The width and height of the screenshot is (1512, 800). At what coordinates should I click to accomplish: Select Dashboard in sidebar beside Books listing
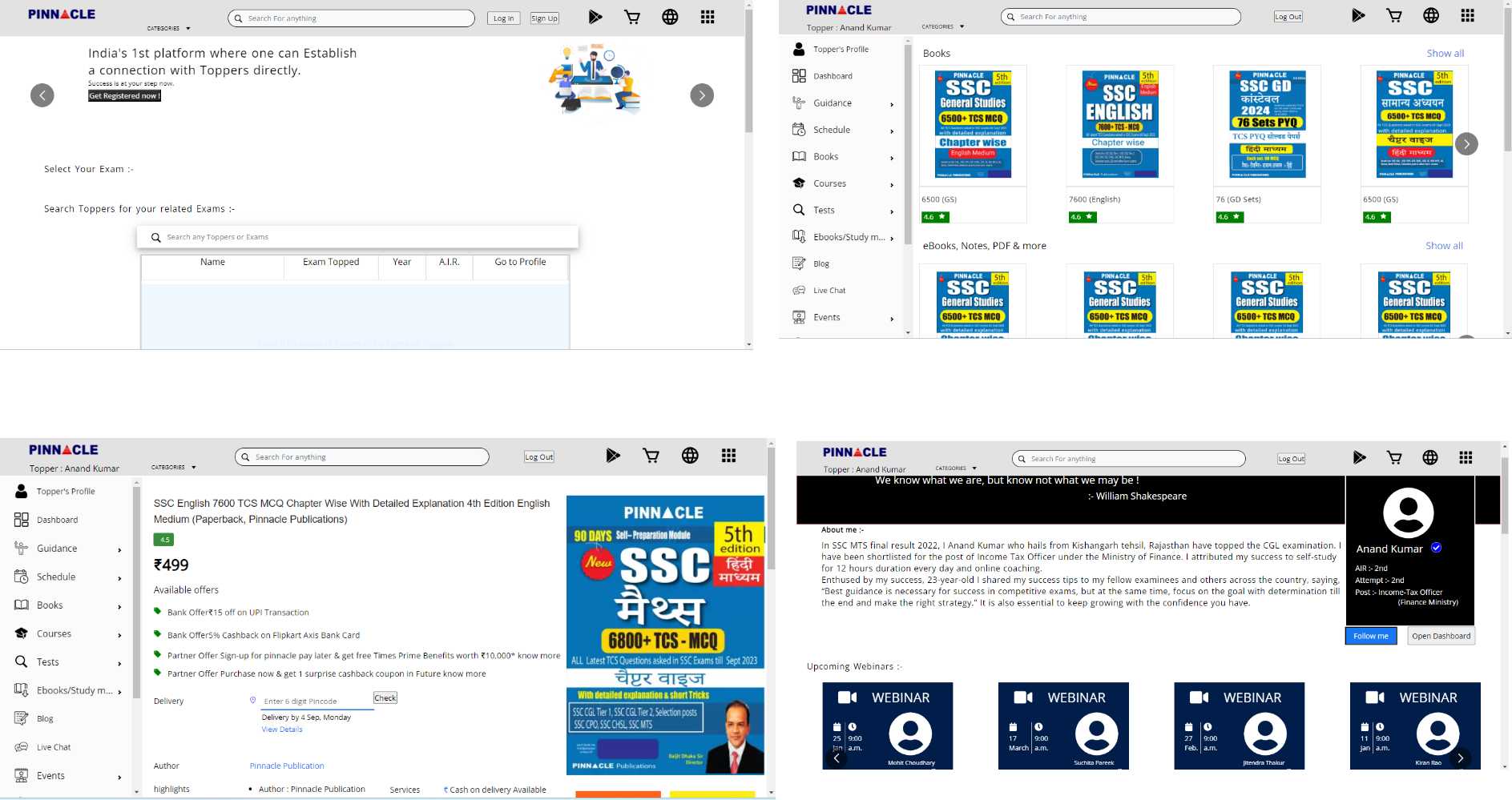click(x=833, y=76)
